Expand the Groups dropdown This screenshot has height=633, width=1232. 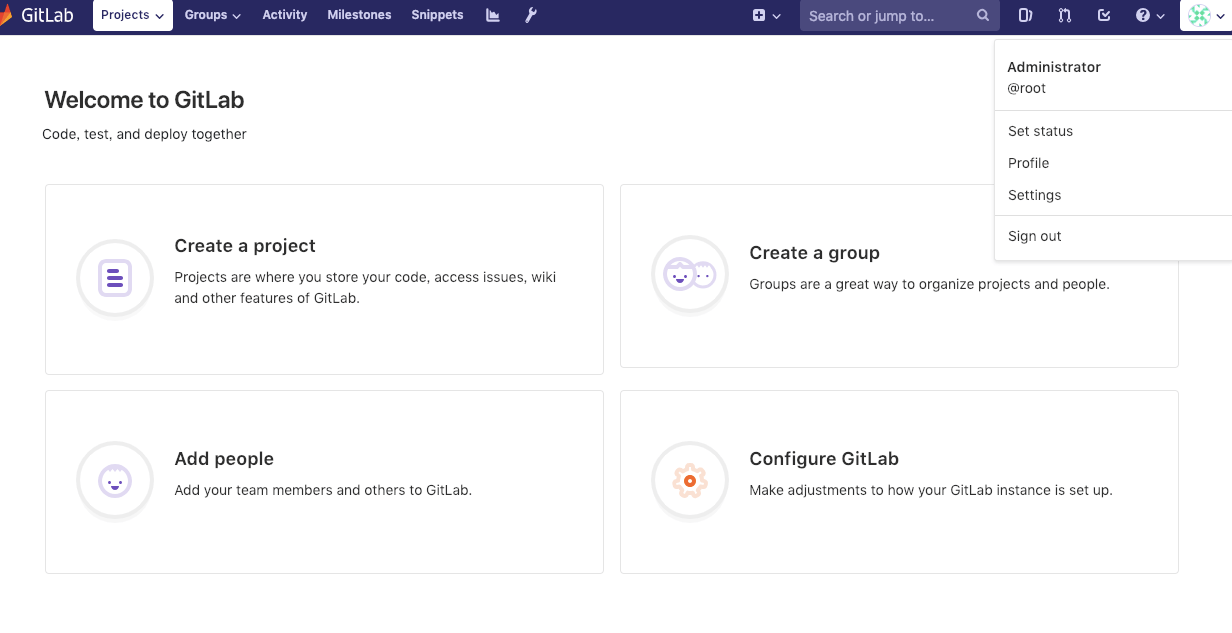pyautogui.click(x=213, y=15)
